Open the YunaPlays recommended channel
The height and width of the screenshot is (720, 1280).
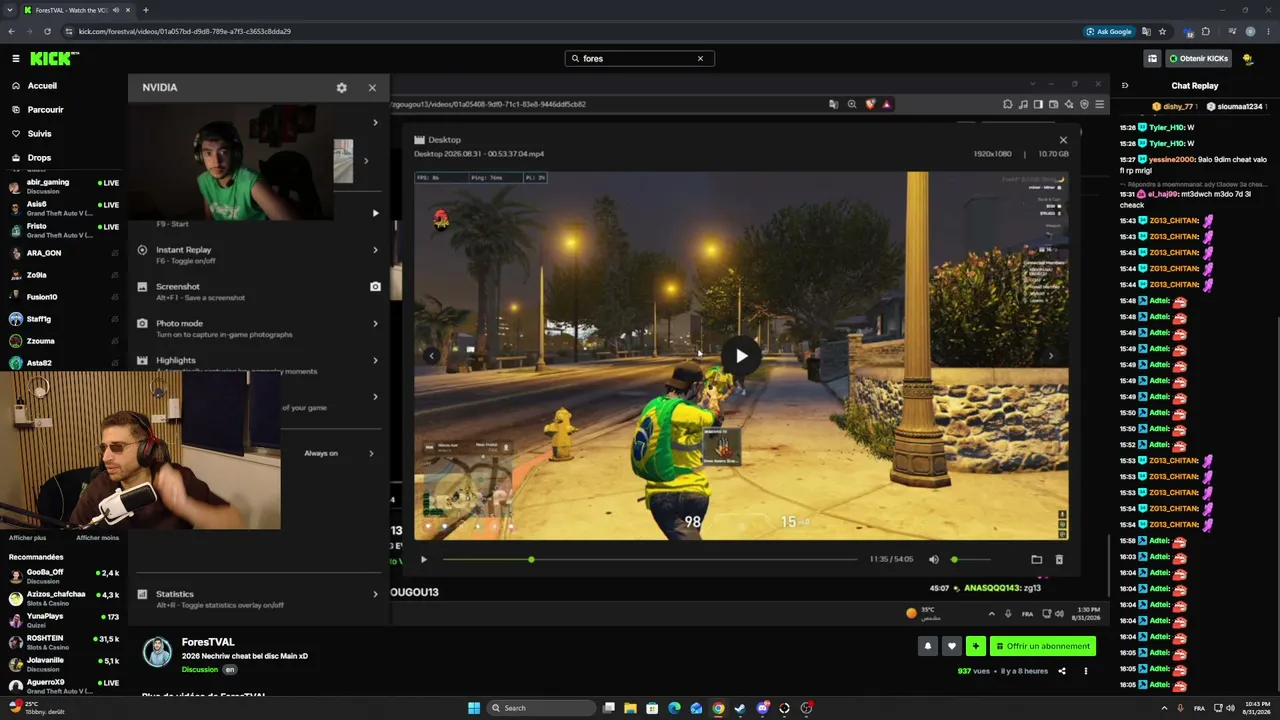click(x=64, y=619)
